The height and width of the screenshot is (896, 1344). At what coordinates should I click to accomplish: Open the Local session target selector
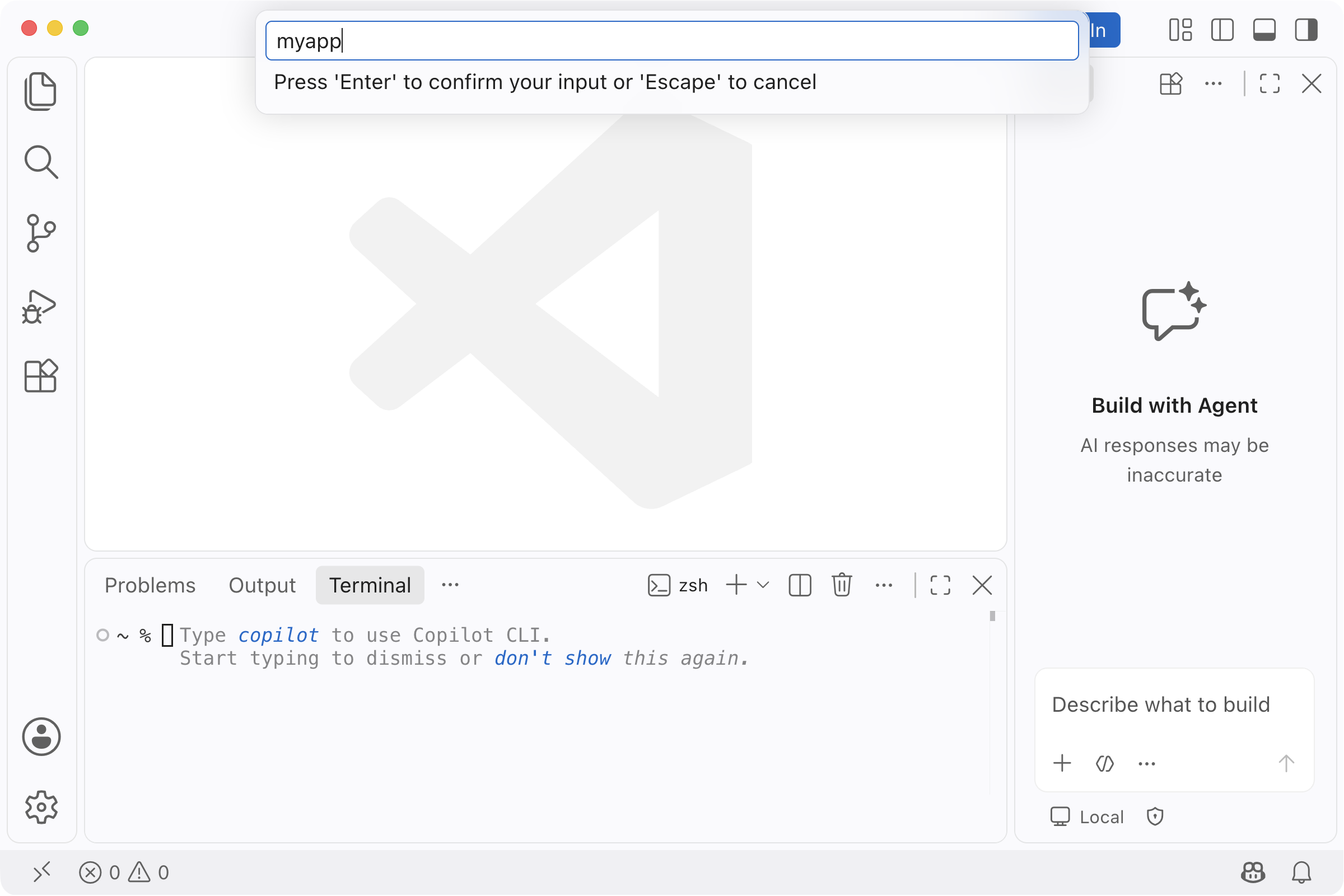(x=1088, y=816)
